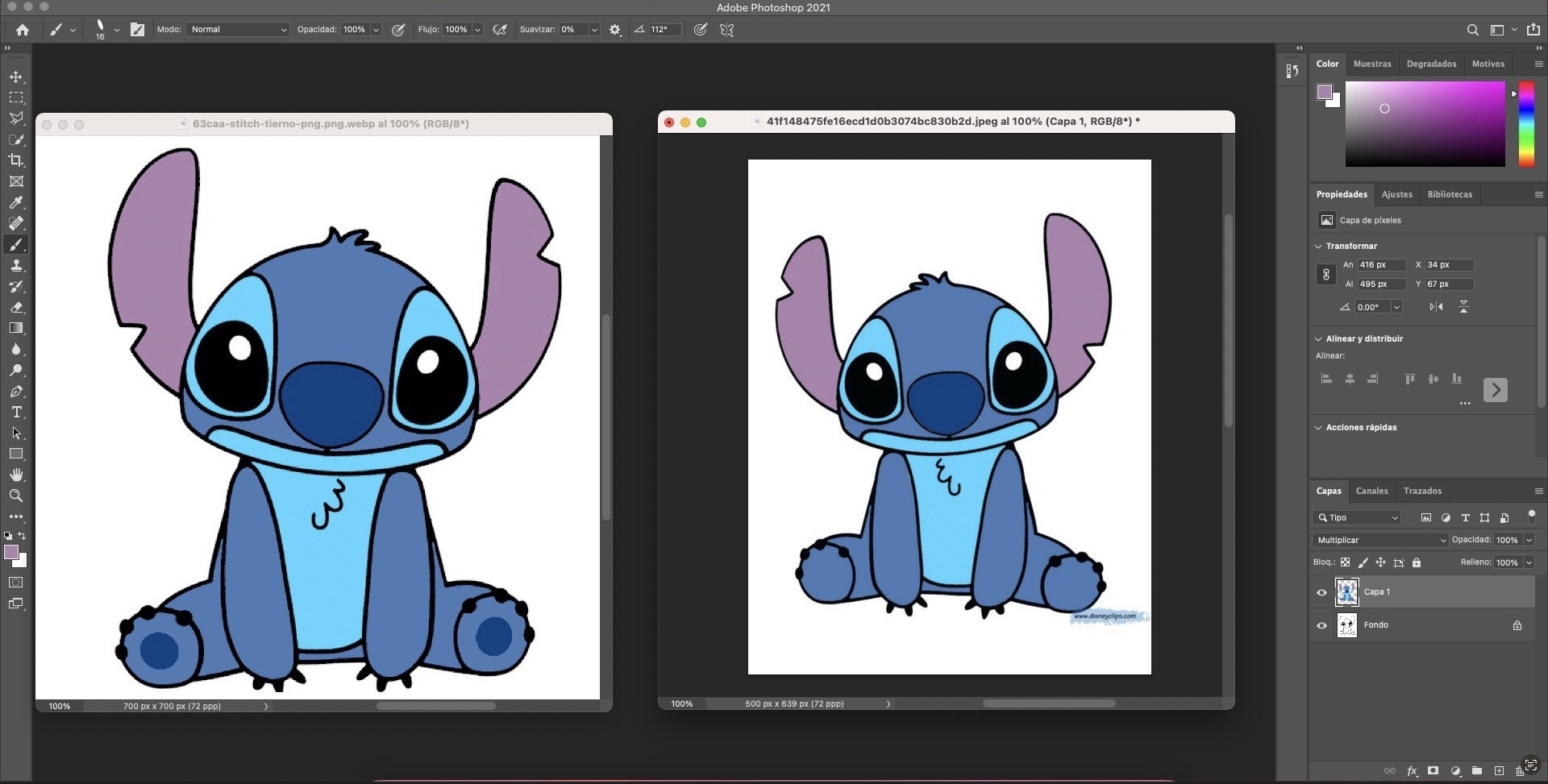Screen dimensions: 1548x784
Task: Select the Pen tool
Action: click(16, 391)
